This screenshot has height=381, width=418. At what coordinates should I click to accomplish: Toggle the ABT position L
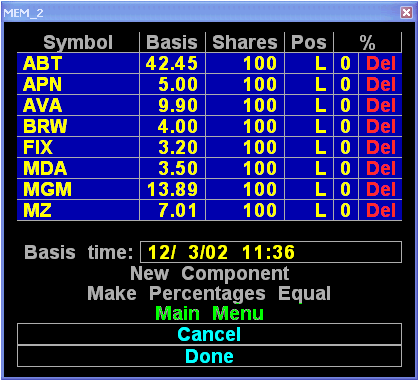(x=309, y=63)
